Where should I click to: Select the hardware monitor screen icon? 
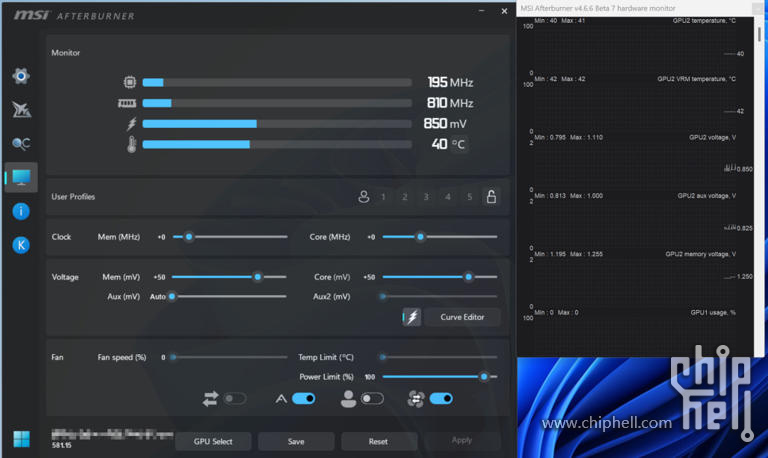click(x=21, y=177)
